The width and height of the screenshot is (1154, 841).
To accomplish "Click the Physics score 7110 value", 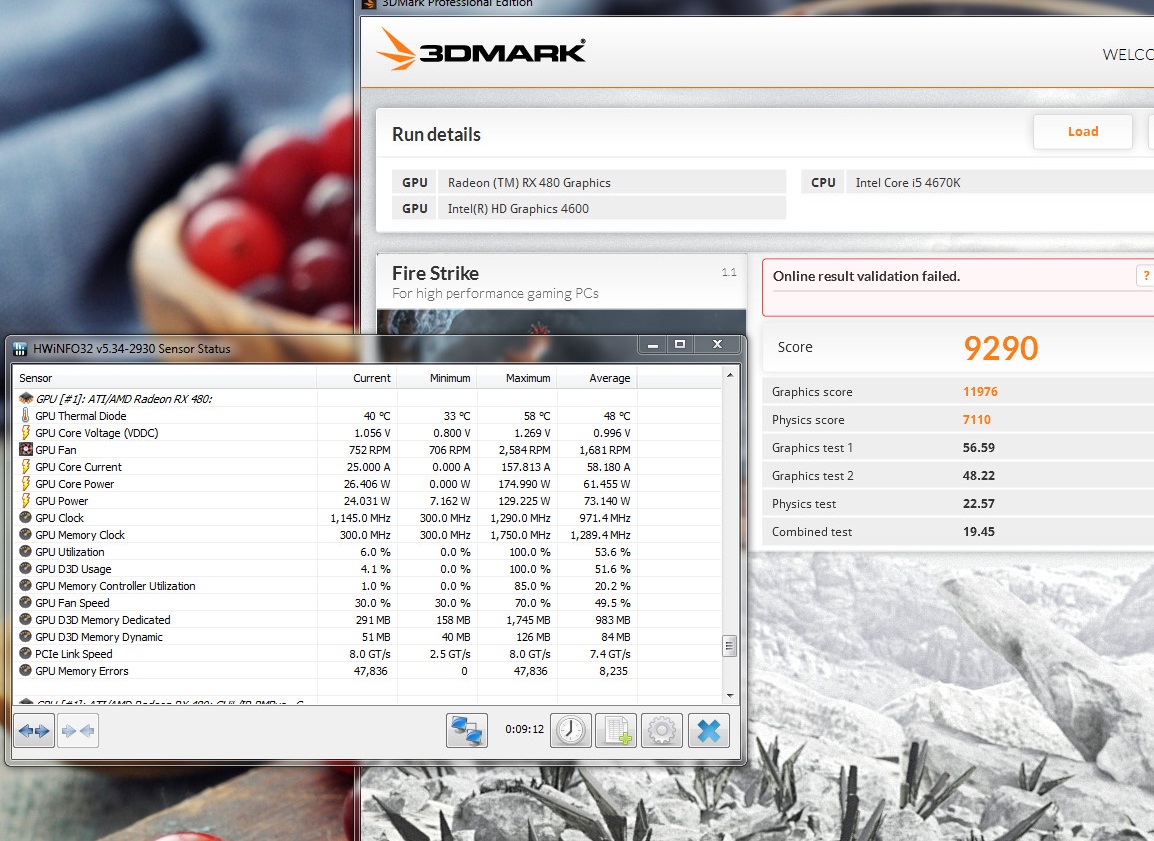I will point(977,419).
